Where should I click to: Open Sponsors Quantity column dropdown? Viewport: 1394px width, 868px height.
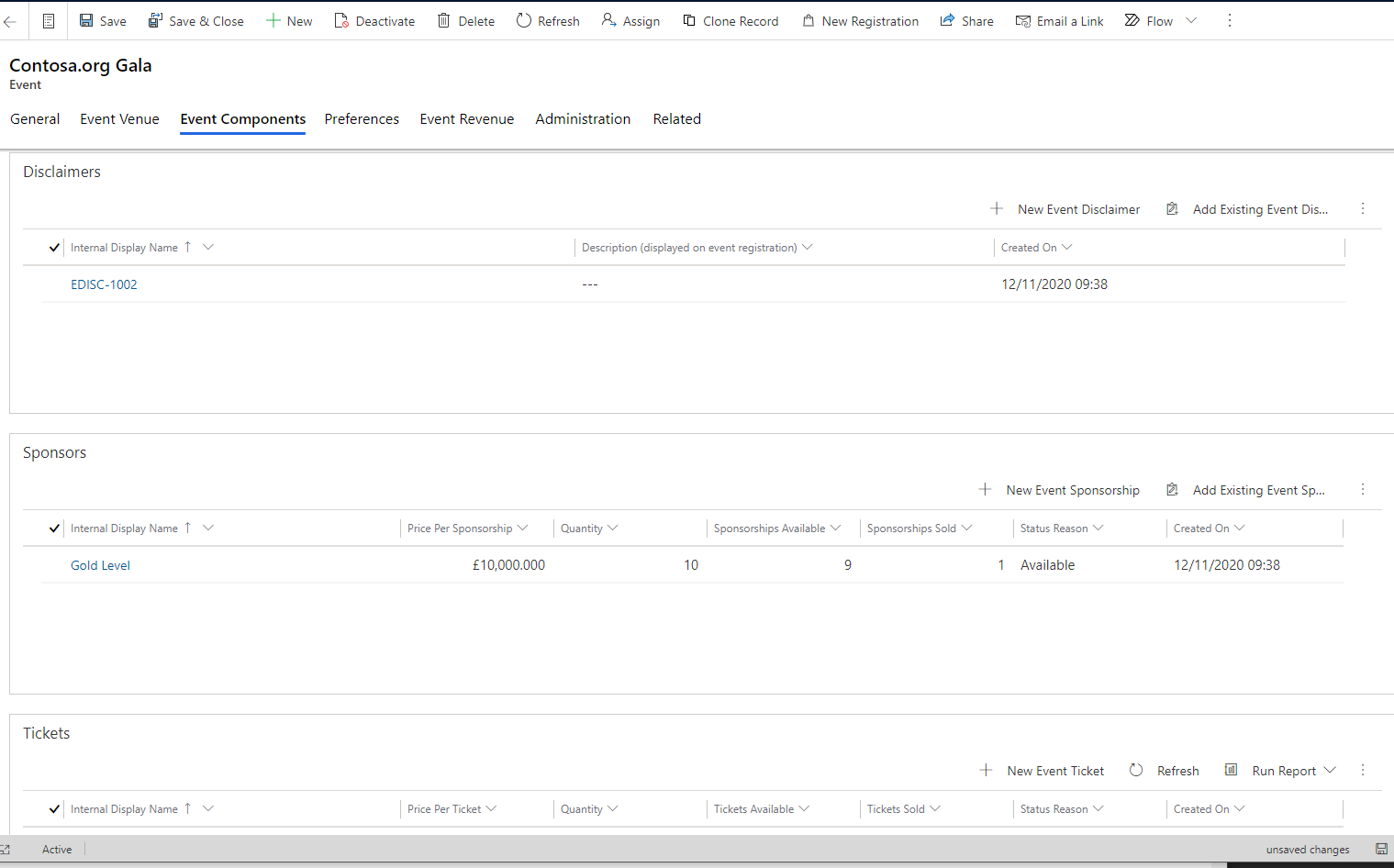[613, 528]
